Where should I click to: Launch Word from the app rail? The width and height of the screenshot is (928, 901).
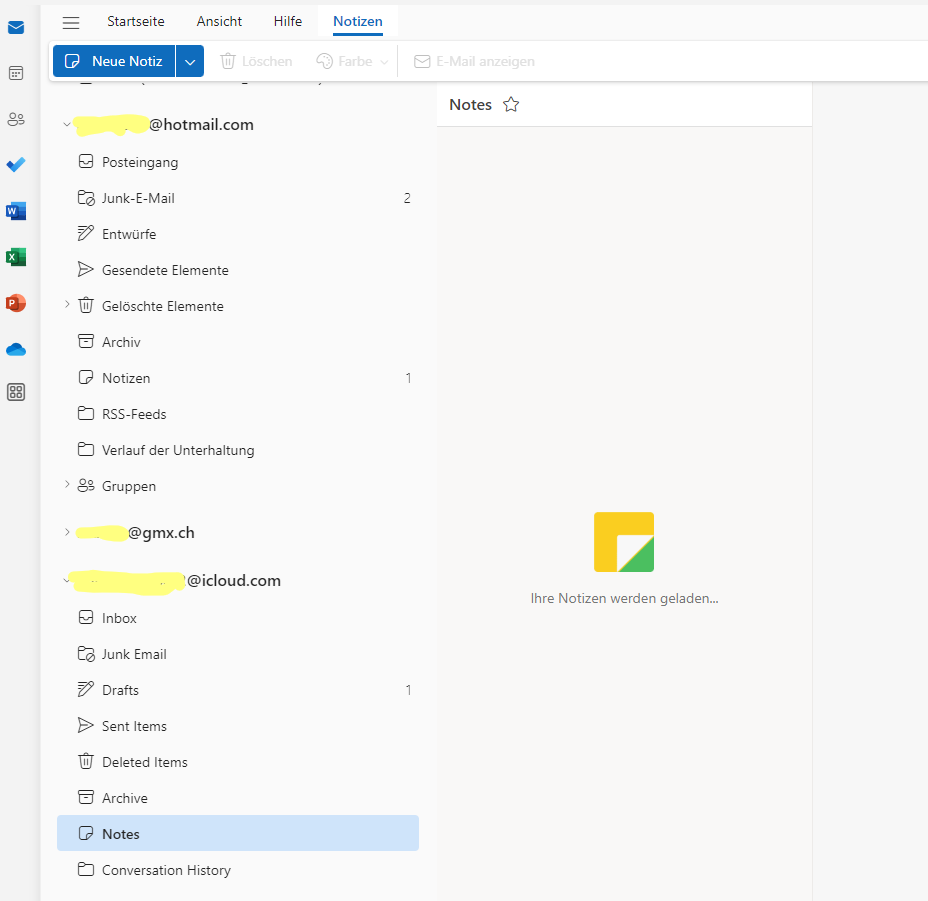(x=16, y=211)
